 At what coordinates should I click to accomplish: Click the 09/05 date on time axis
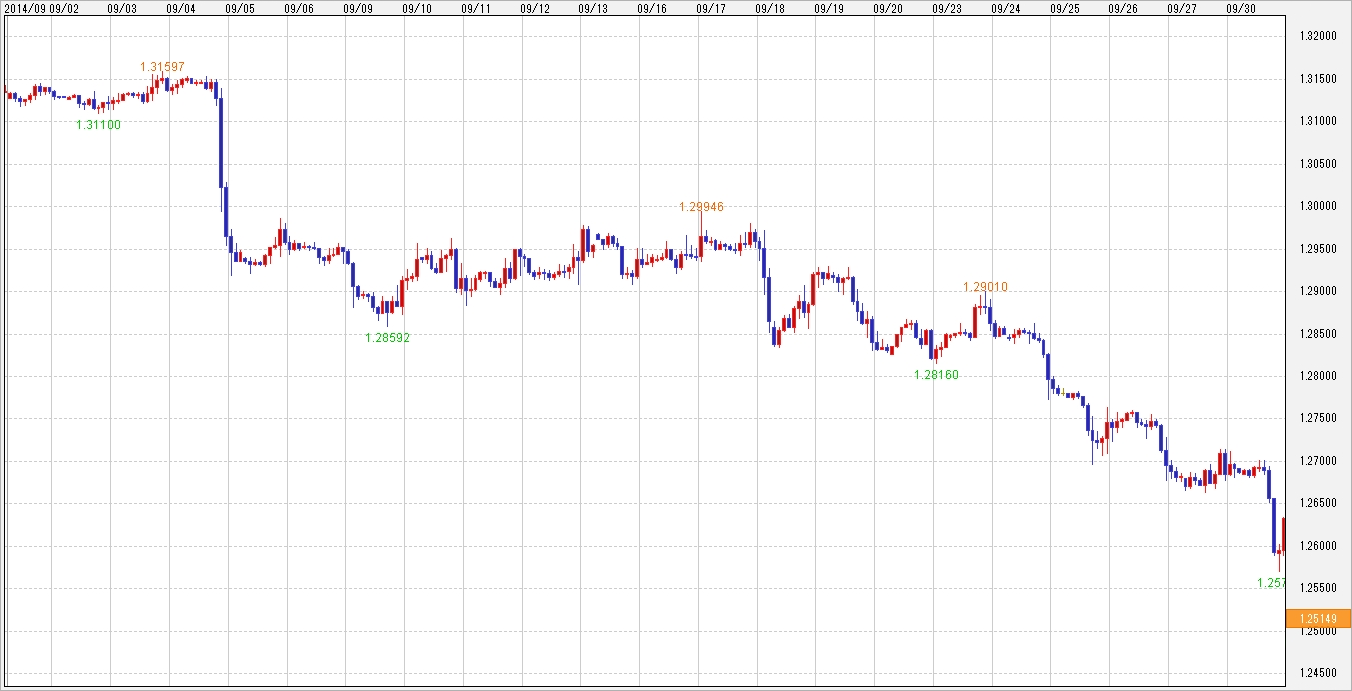coord(240,8)
